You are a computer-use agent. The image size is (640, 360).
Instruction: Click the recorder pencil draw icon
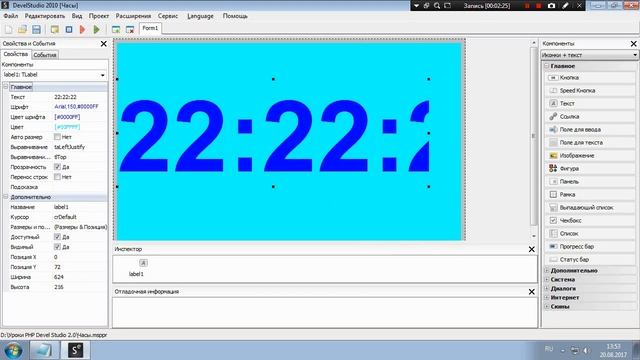(x=565, y=6)
